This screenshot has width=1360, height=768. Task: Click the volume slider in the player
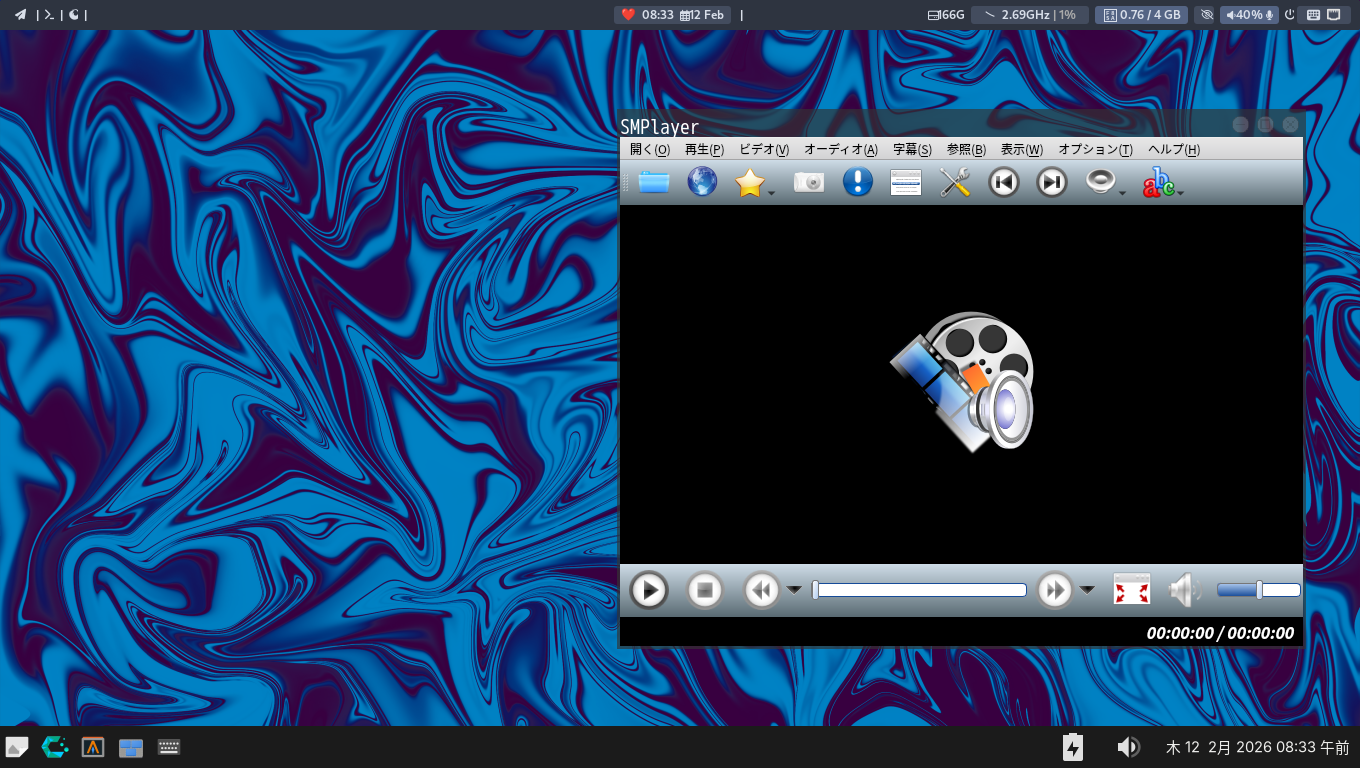pos(1258,590)
